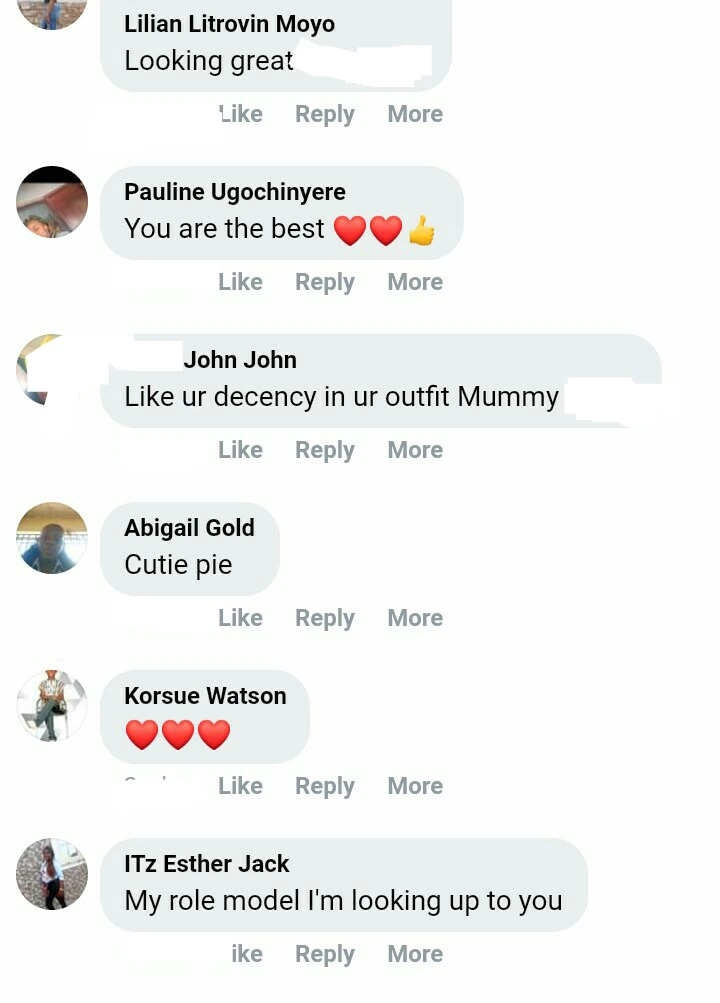The image size is (720, 1003).
Task: Reply to Abigail Gold's comment
Action: pyautogui.click(x=325, y=618)
